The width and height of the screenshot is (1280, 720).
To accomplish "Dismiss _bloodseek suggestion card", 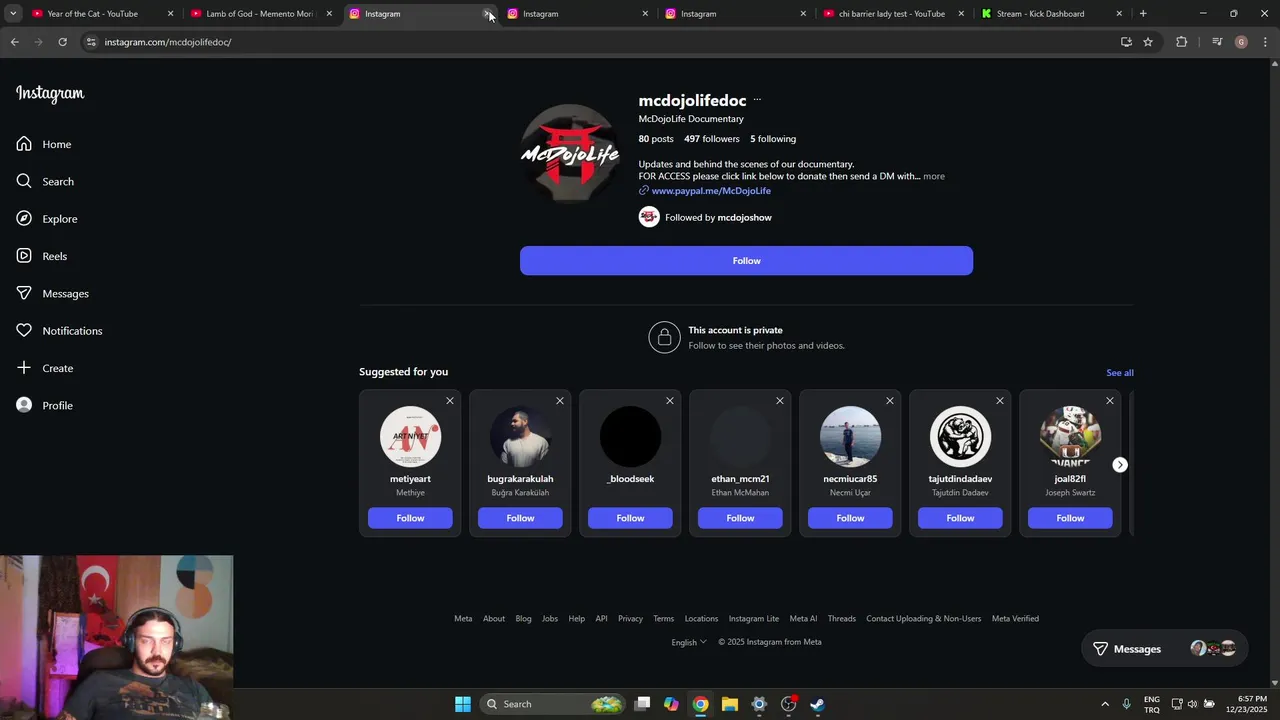I will pyautogui.click(x=670, y=400).
